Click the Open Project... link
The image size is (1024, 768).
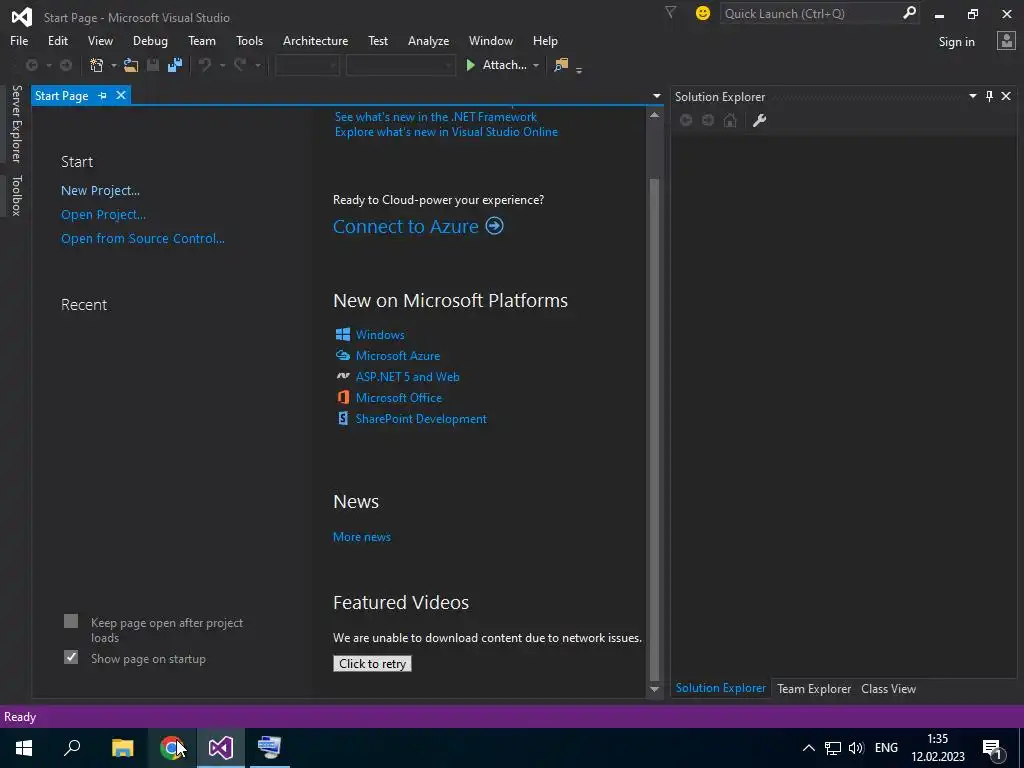[x=103, y=214]
